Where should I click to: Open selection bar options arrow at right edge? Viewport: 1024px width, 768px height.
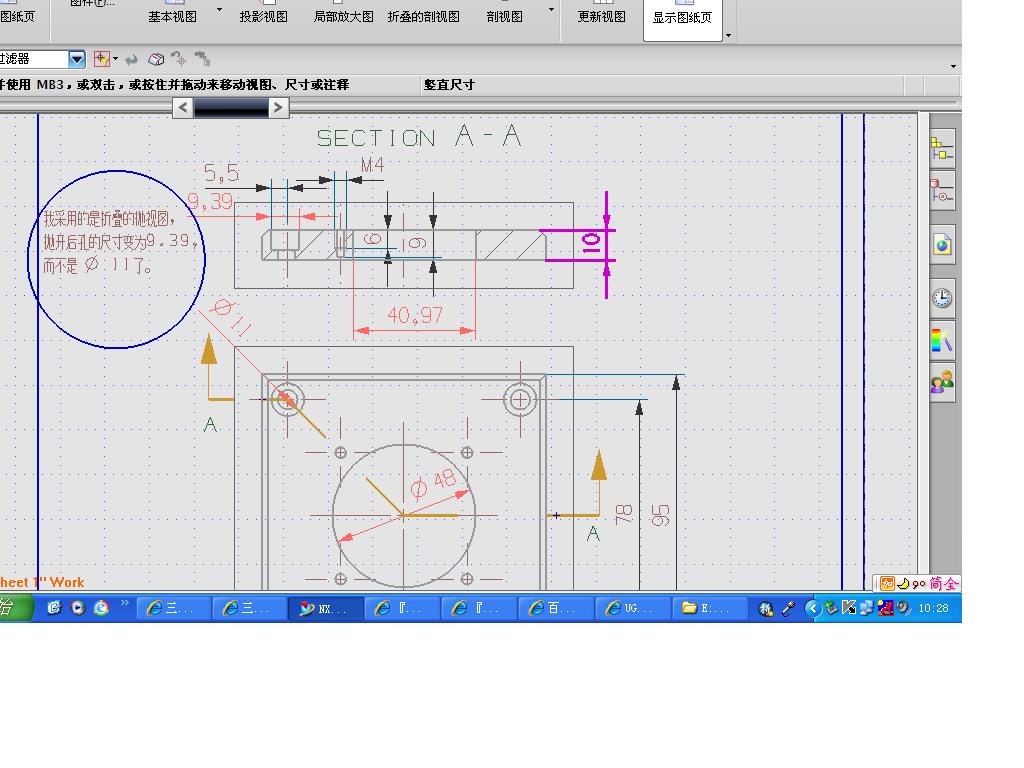click(953, 67)
